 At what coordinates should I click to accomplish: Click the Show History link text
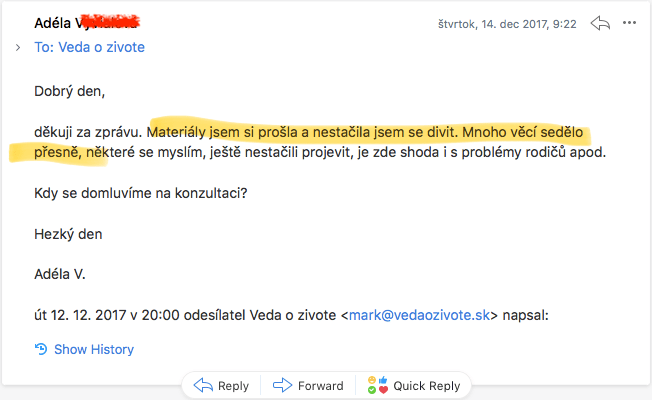(x=94, y=349)
